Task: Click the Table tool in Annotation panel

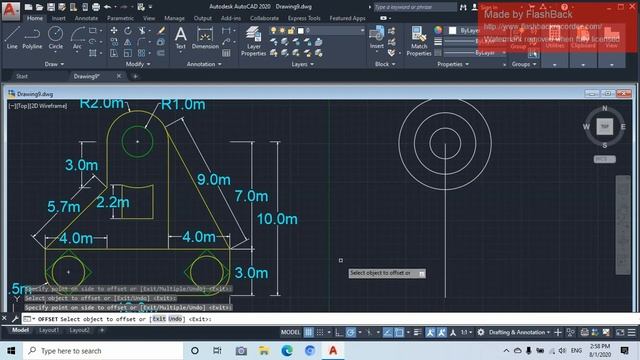Action: (x=226, y=53)
